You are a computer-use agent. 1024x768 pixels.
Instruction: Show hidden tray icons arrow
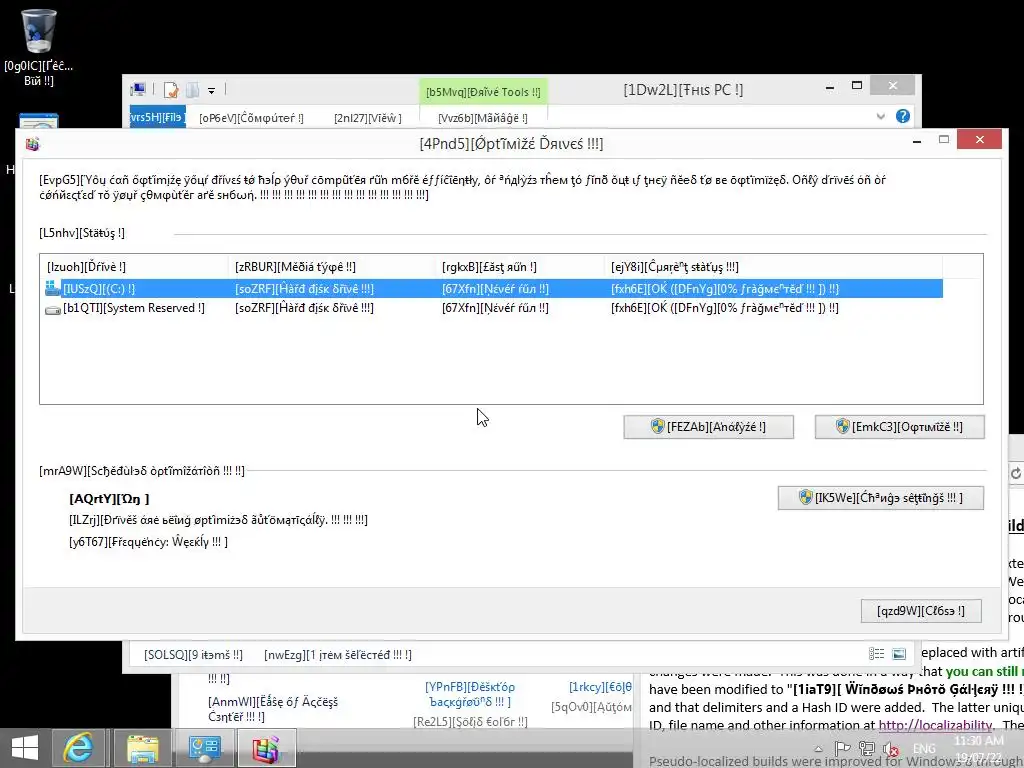coord(818,748)
